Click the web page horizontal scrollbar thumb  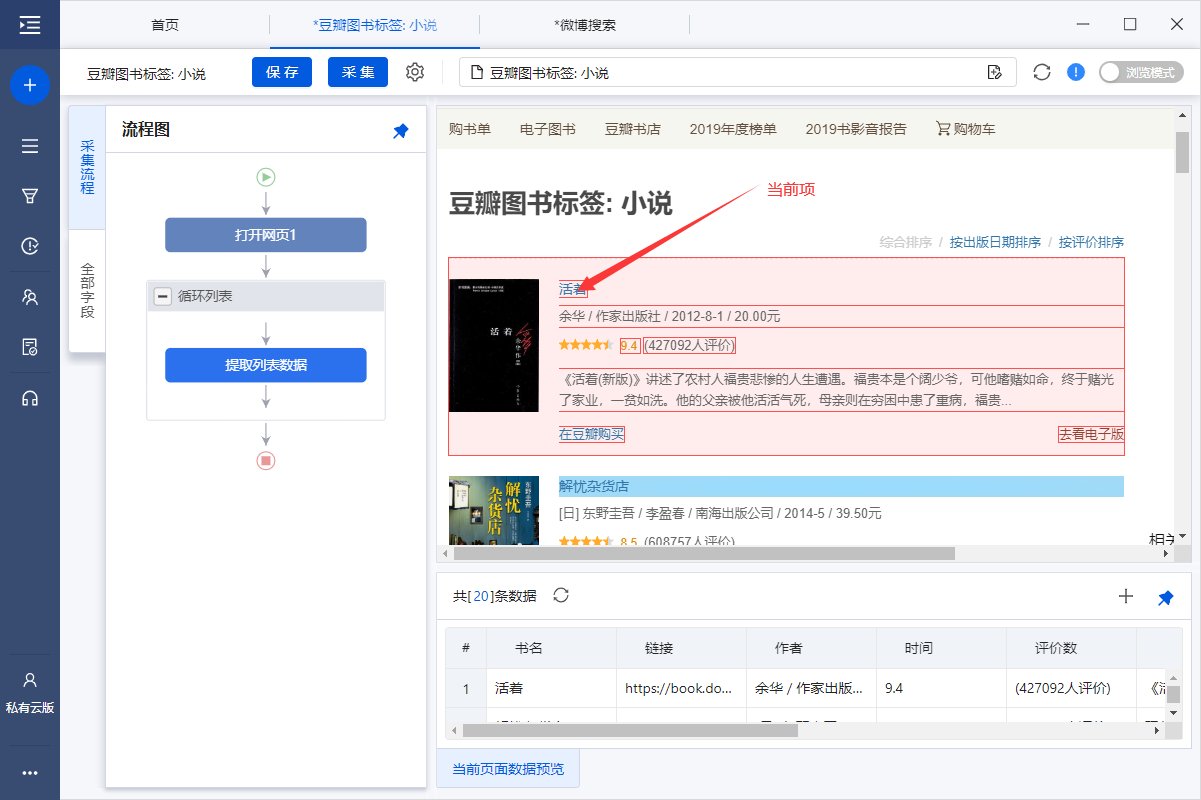coord(704,553)
